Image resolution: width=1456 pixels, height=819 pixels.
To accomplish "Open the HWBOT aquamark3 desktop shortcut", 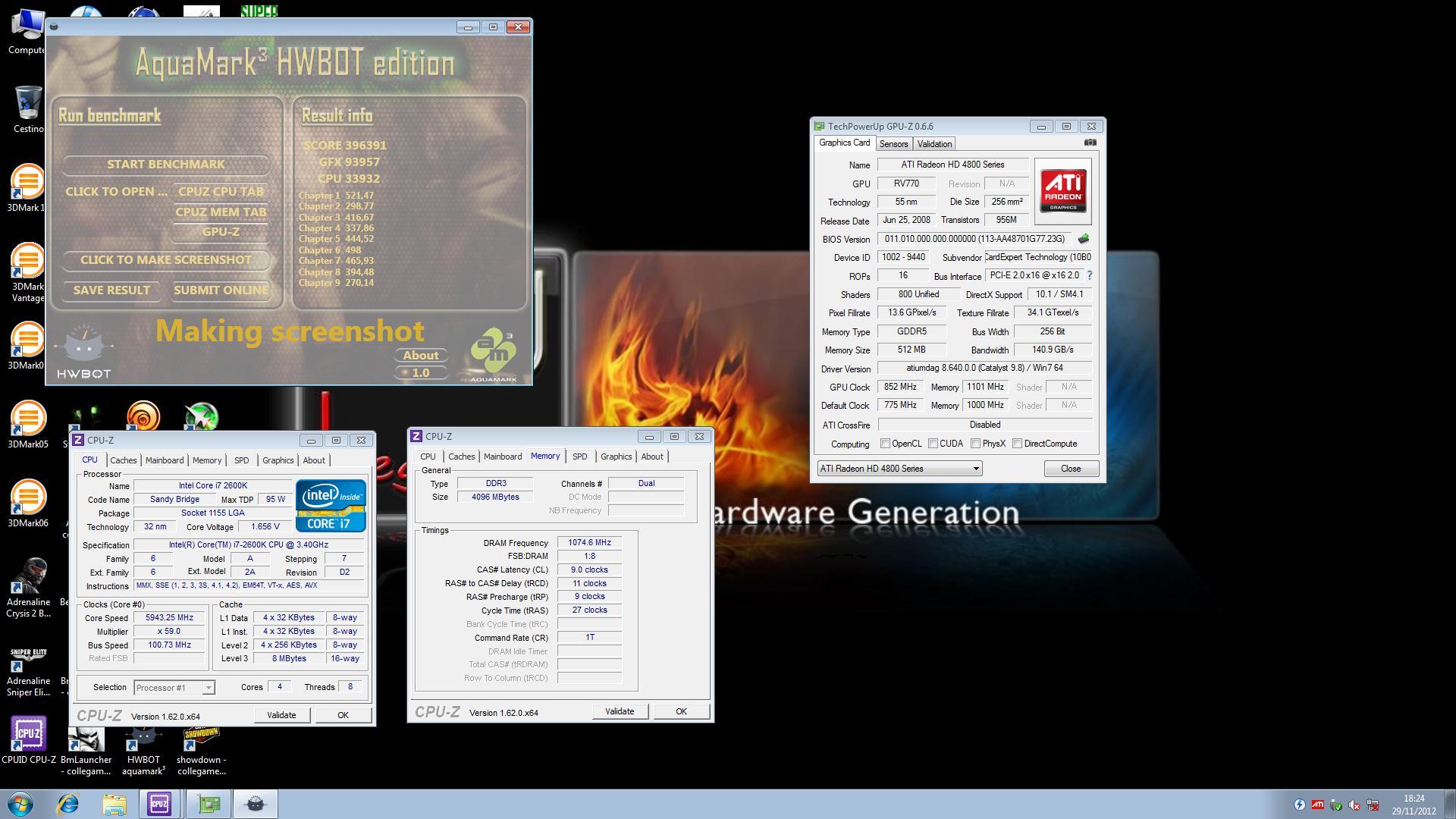I will tap(143, 751).
